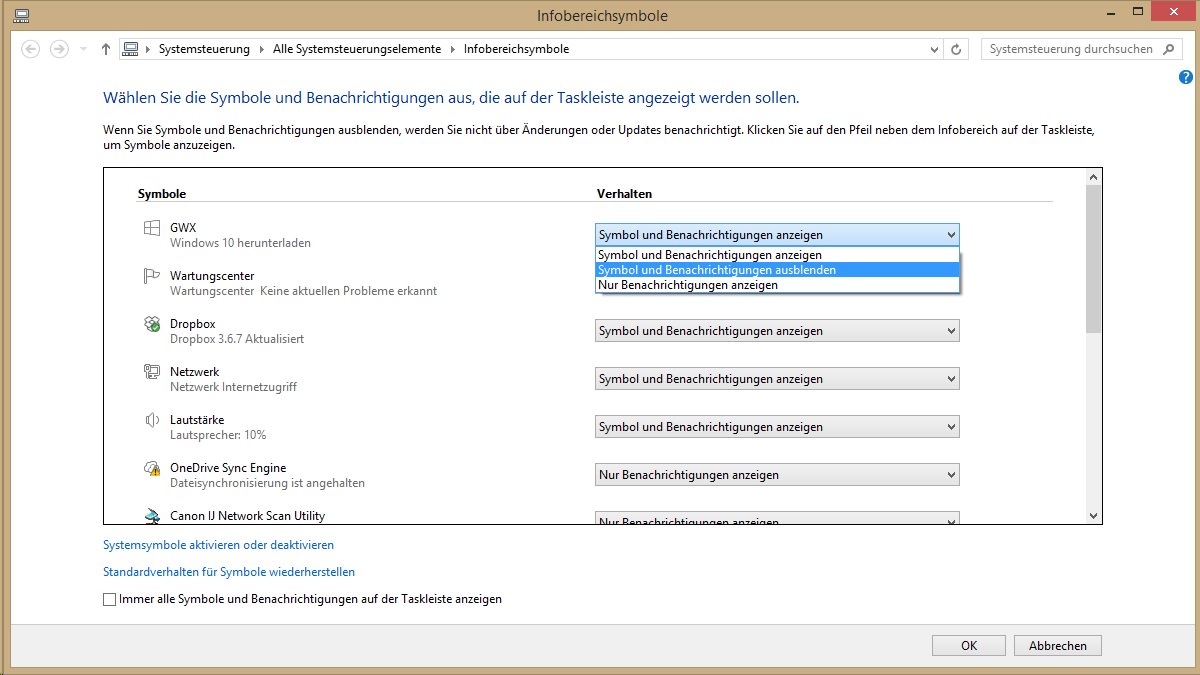Open 'Systemsymbole aktivieren oder deaktivieren' link

218,545
